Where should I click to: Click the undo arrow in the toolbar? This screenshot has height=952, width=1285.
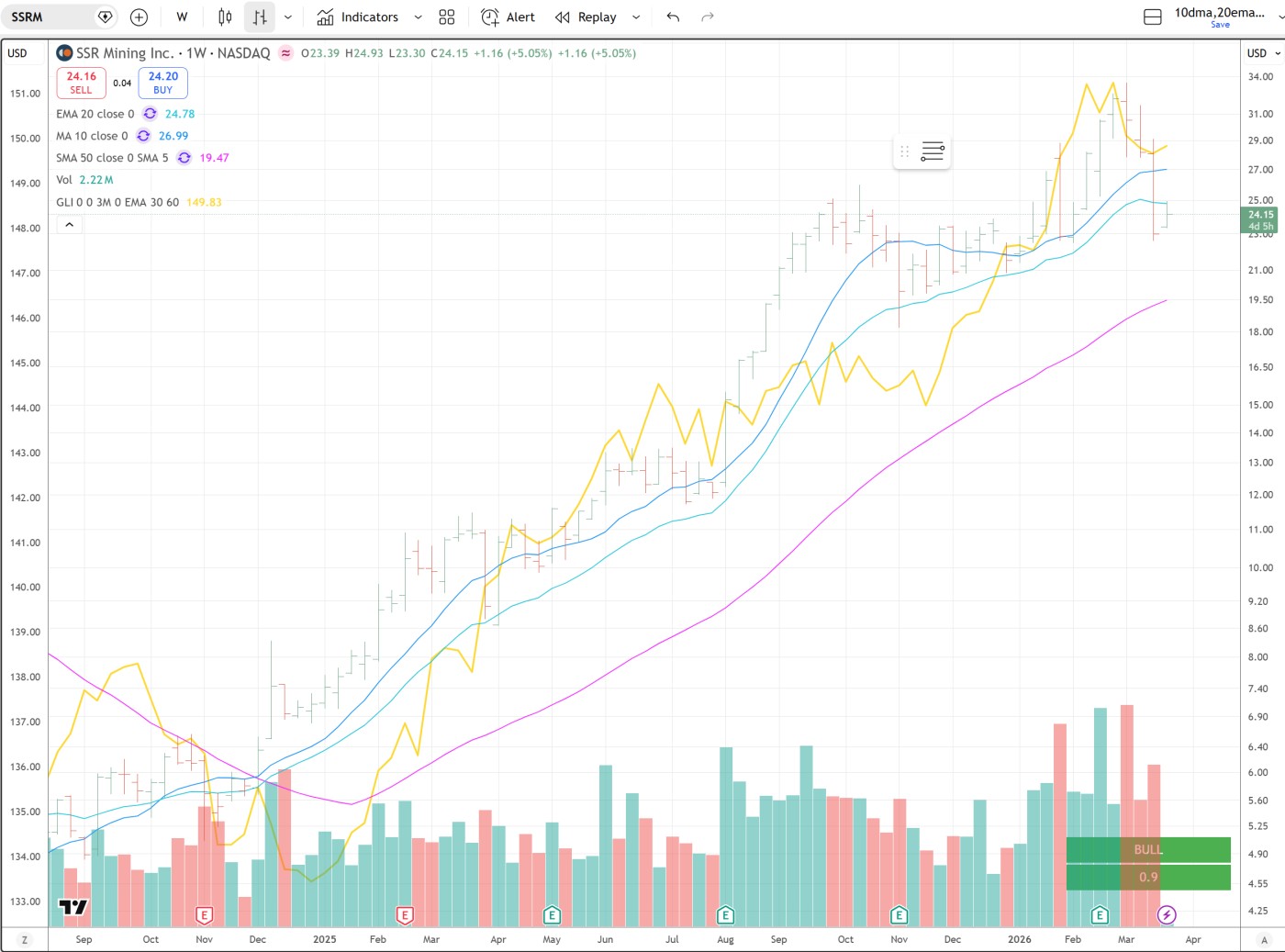click(673, 17)
